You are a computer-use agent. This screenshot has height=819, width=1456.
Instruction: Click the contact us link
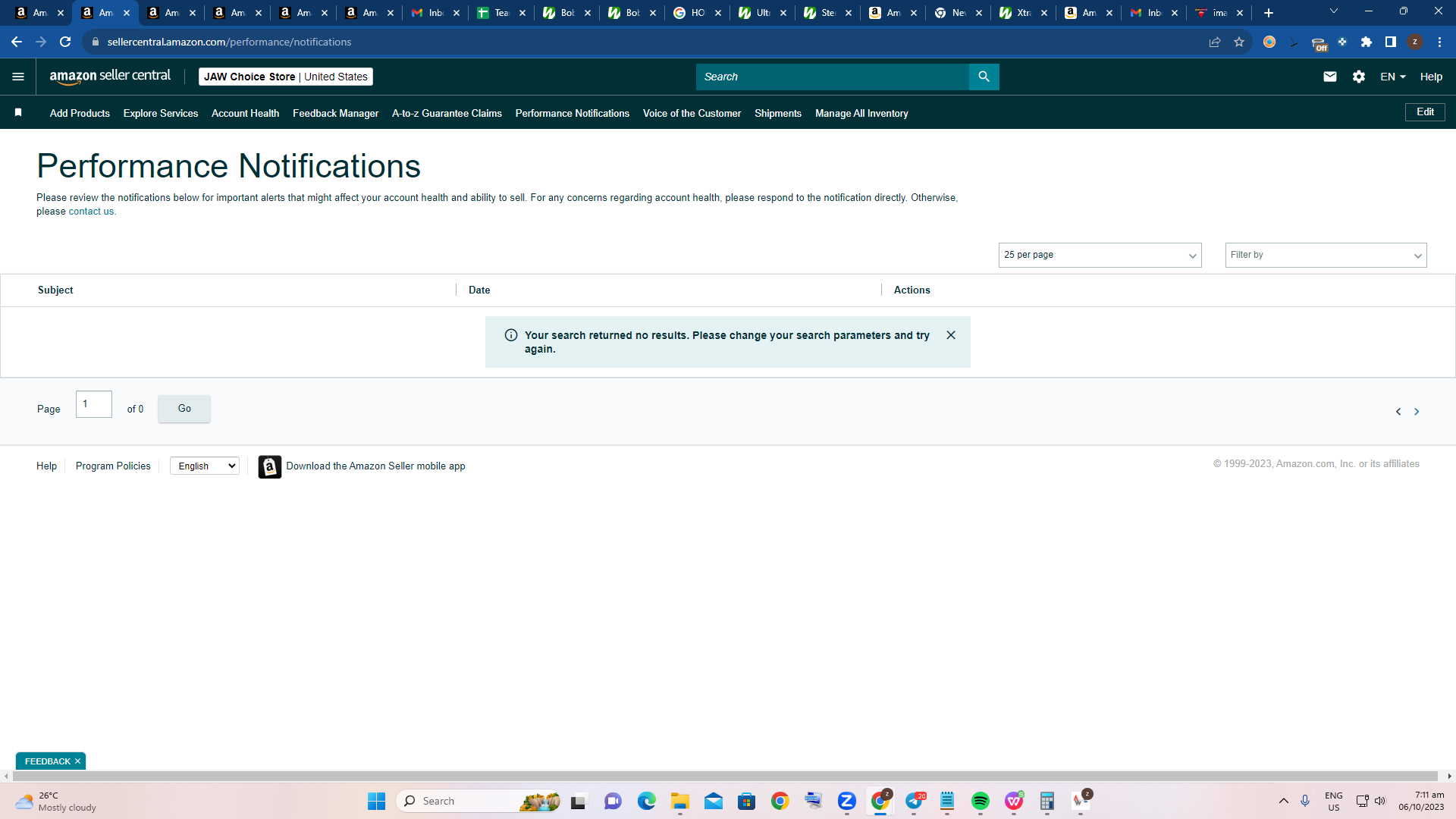coord(92,212)
